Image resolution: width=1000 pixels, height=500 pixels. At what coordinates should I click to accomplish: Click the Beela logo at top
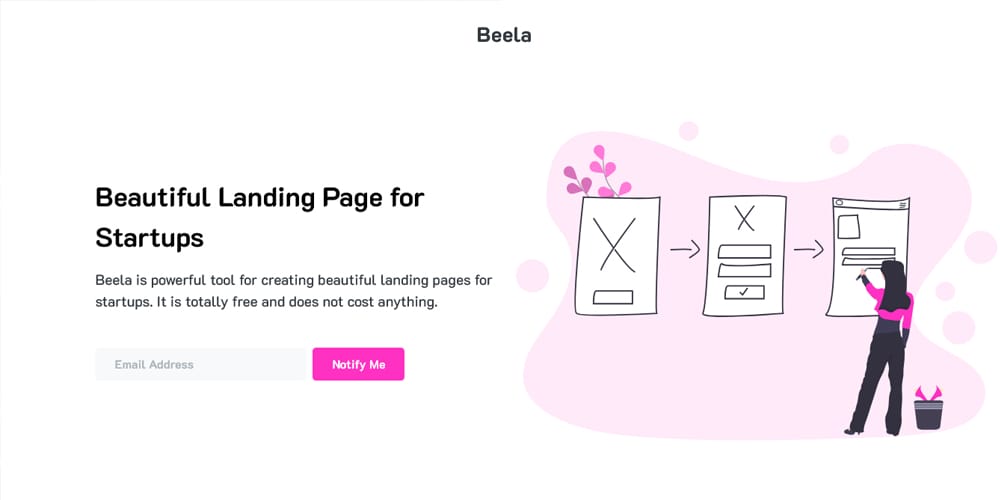(x=504, y=35)
